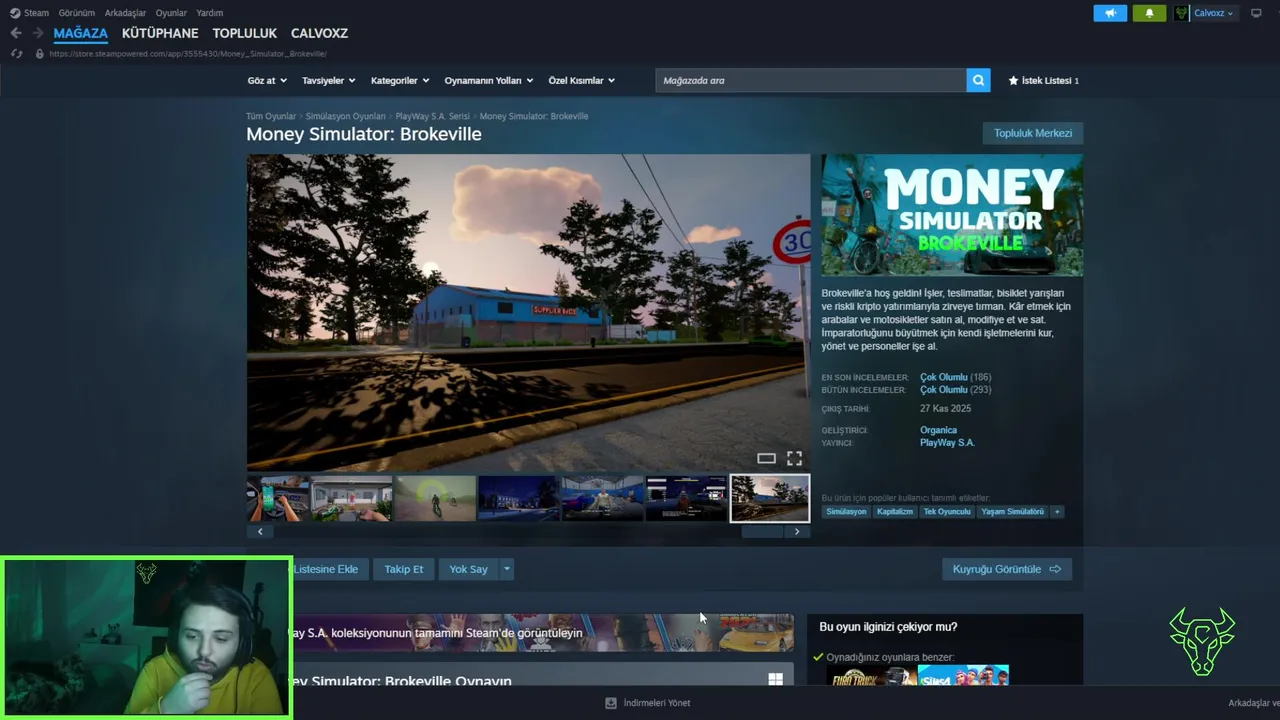Open the Steam menu
The image size is (1280, 720).
pos(36,13)
